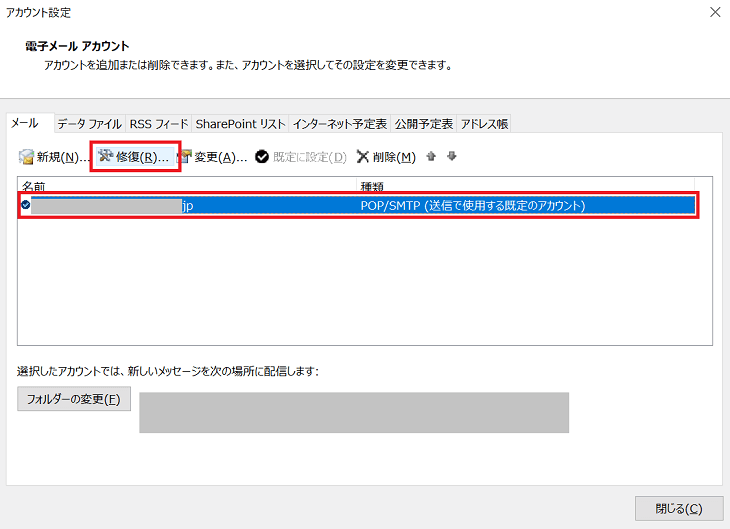Switch to SharePoint リスト tab
Screen dimensions: 730x529
(240, 124)
